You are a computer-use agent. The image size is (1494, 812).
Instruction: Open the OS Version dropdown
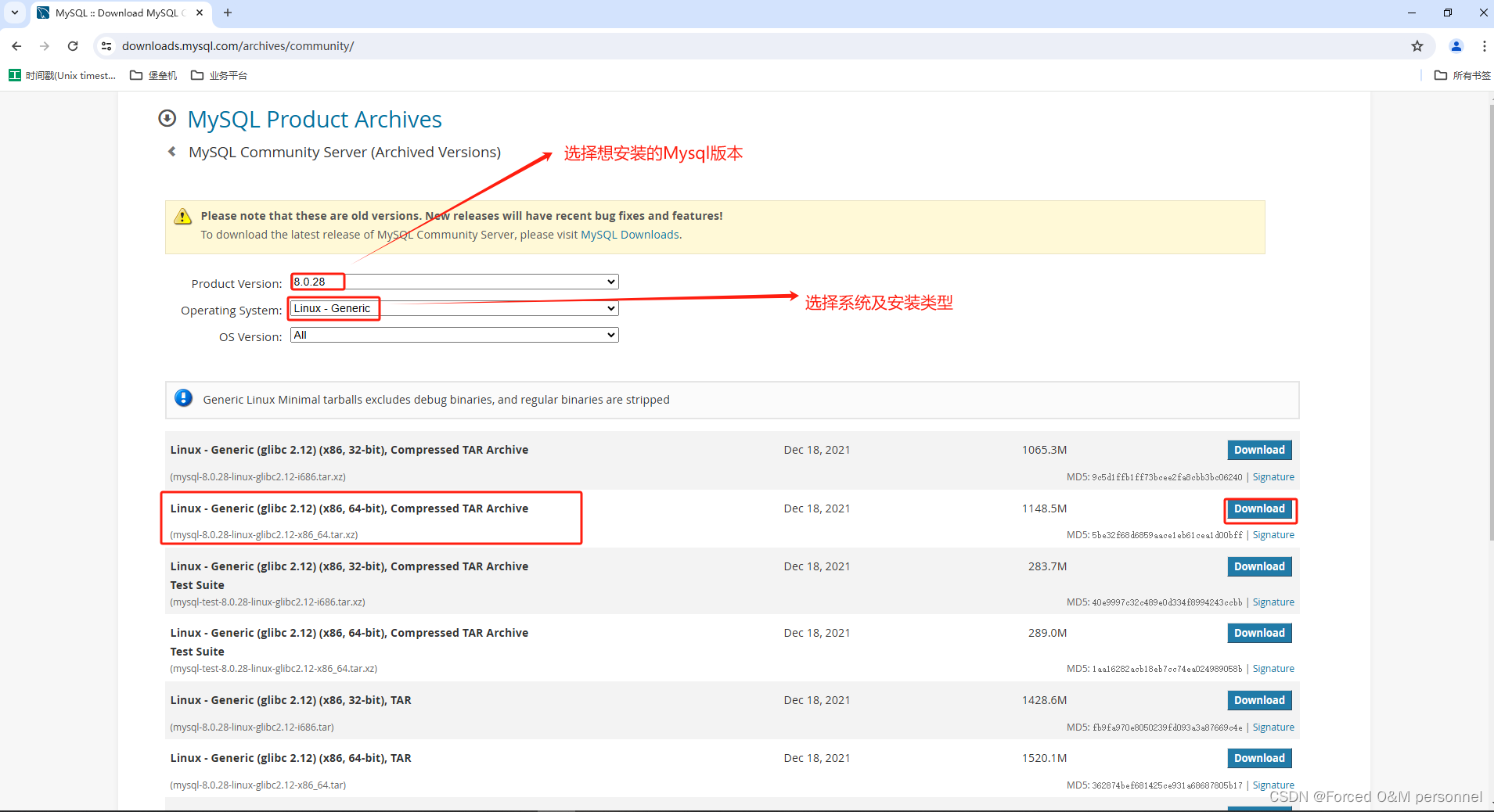click(x=454, y=335)
